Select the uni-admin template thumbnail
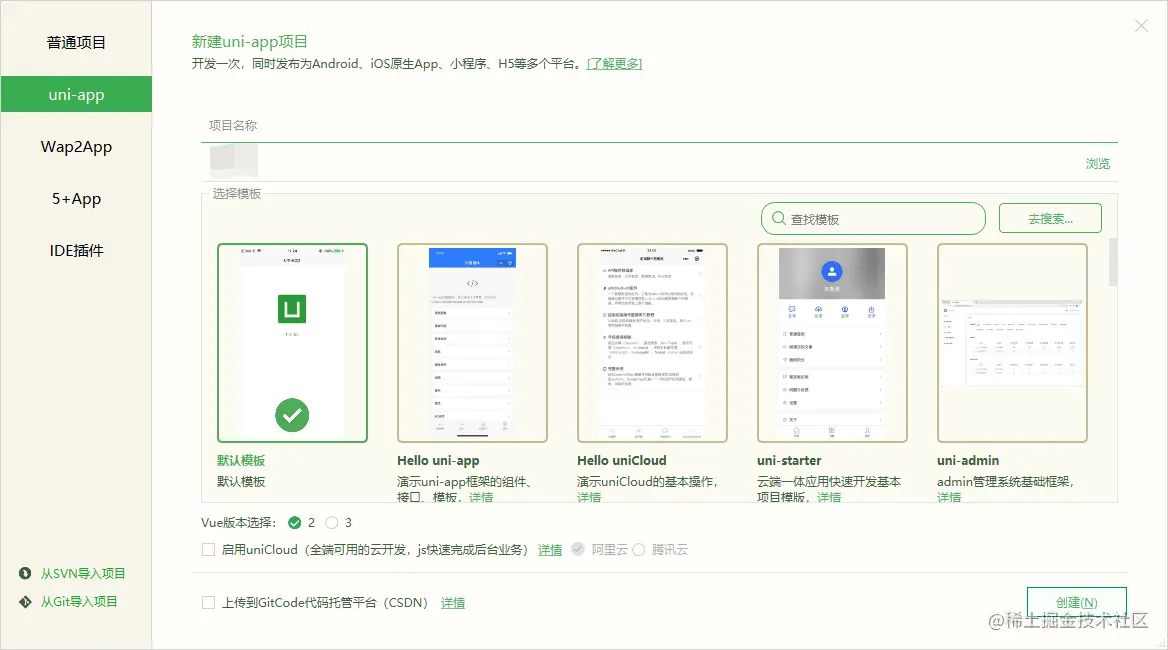This screenshot has width=1168, height=650. (1012, 342)
